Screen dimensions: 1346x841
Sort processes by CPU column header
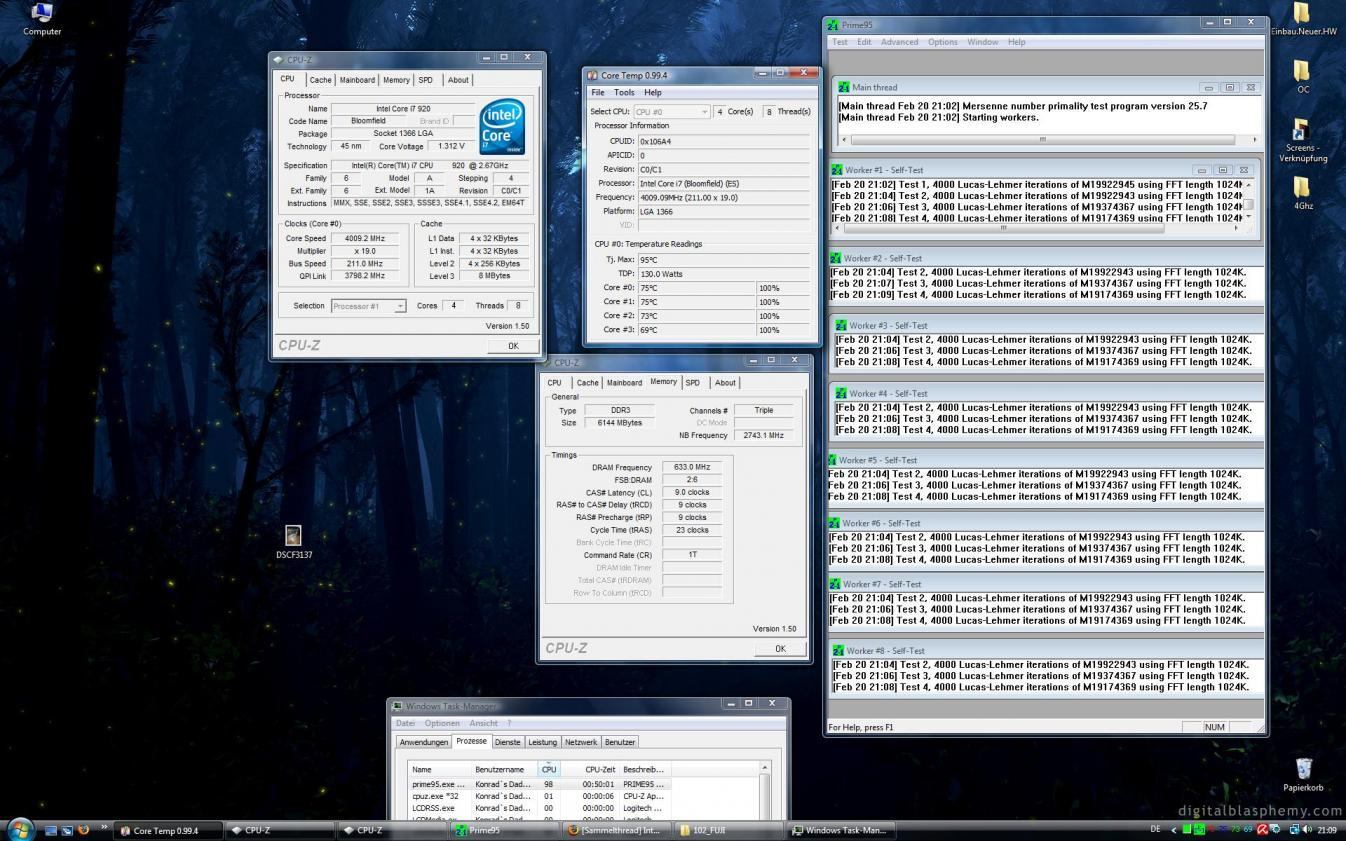(548, 769)
